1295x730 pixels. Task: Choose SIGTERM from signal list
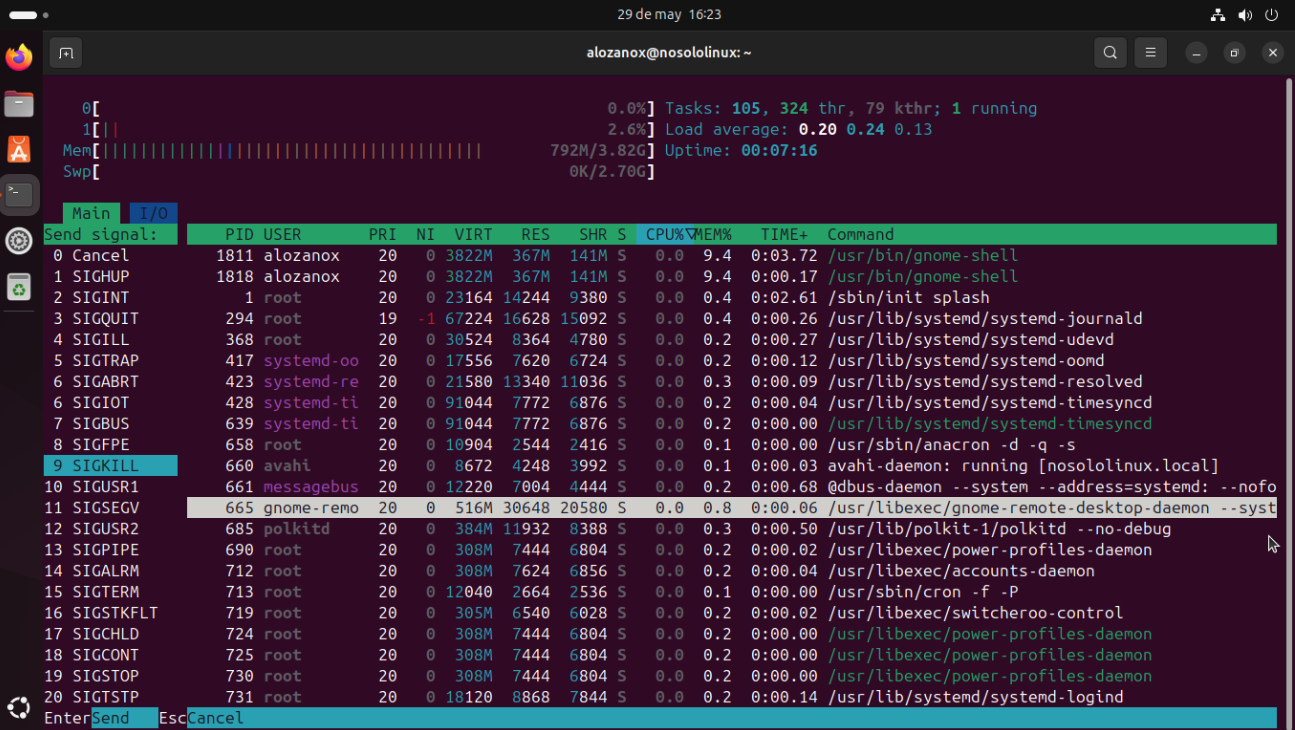pyautogui.click(x=105, y=592)
